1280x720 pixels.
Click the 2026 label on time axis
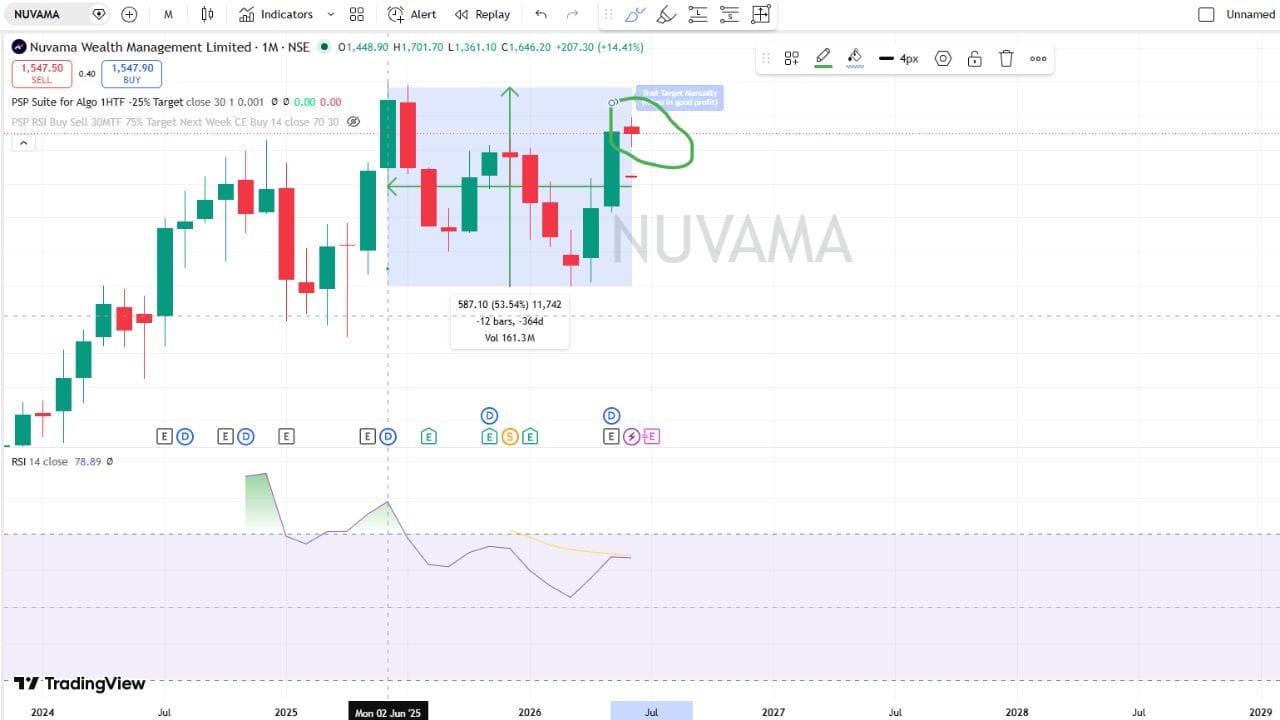(x=530, y=712)
